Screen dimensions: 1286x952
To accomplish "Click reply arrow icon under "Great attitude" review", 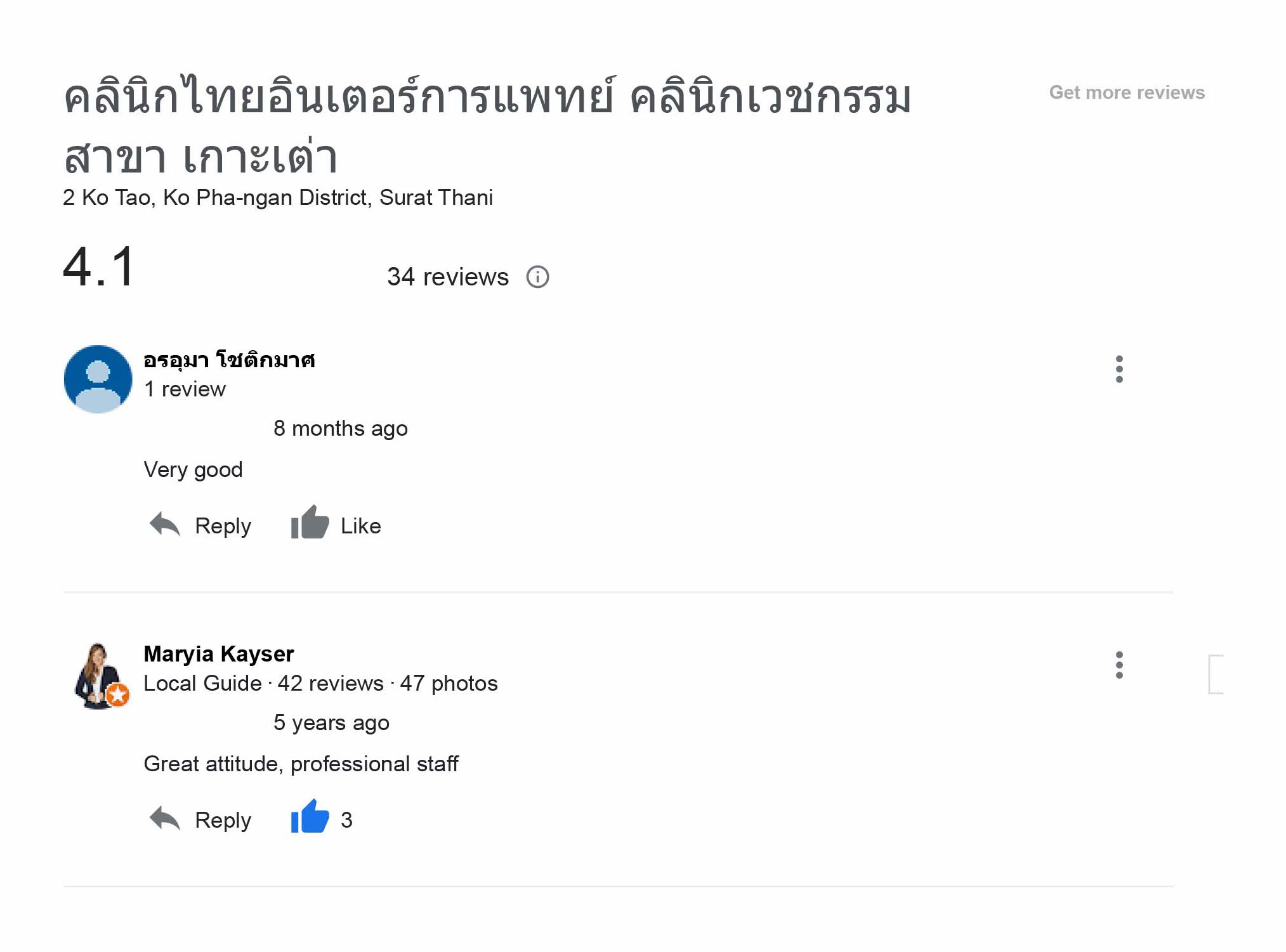I will click(165, 819).
